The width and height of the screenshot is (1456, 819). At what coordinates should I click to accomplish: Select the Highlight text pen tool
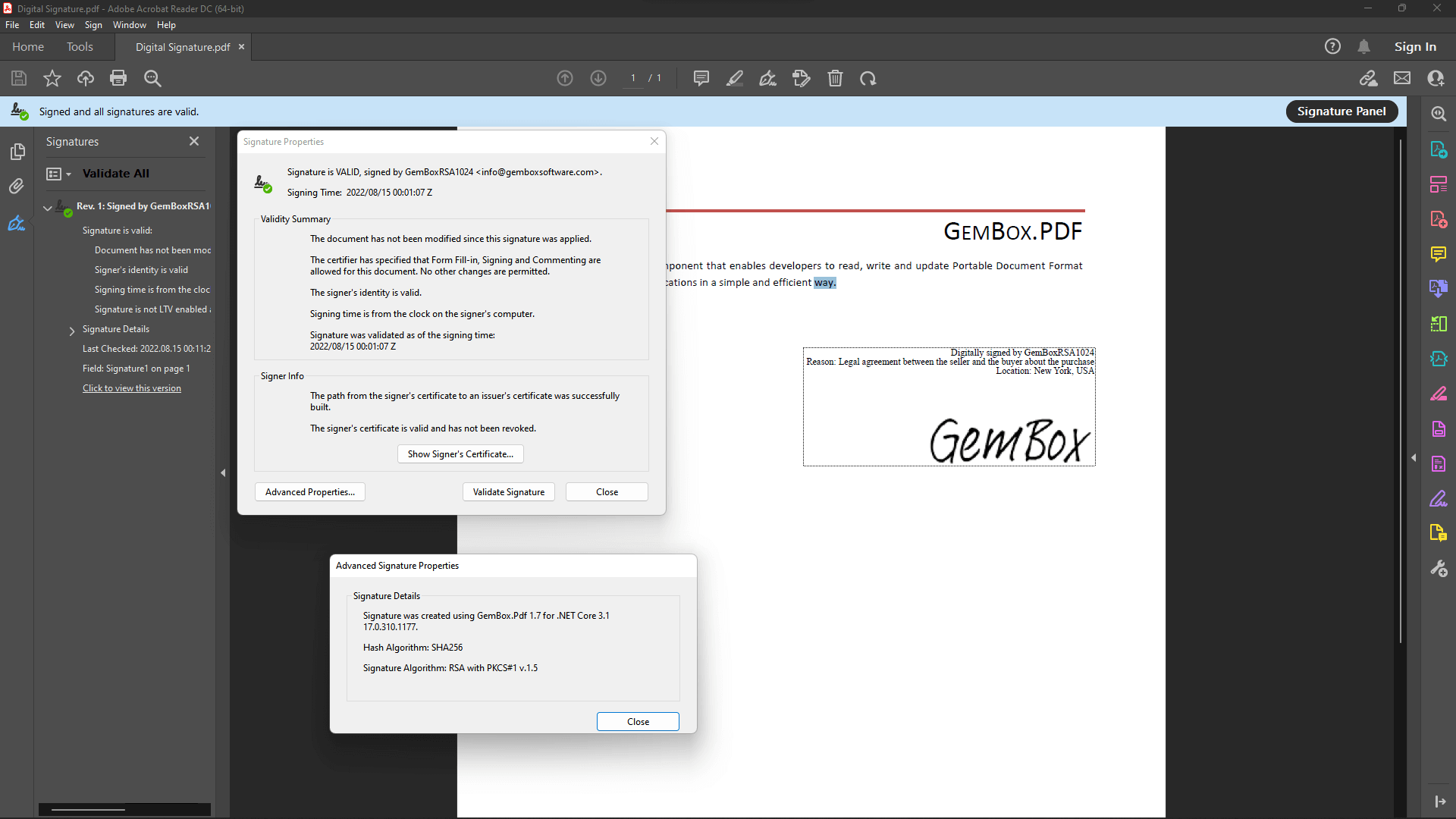(734, 78)
